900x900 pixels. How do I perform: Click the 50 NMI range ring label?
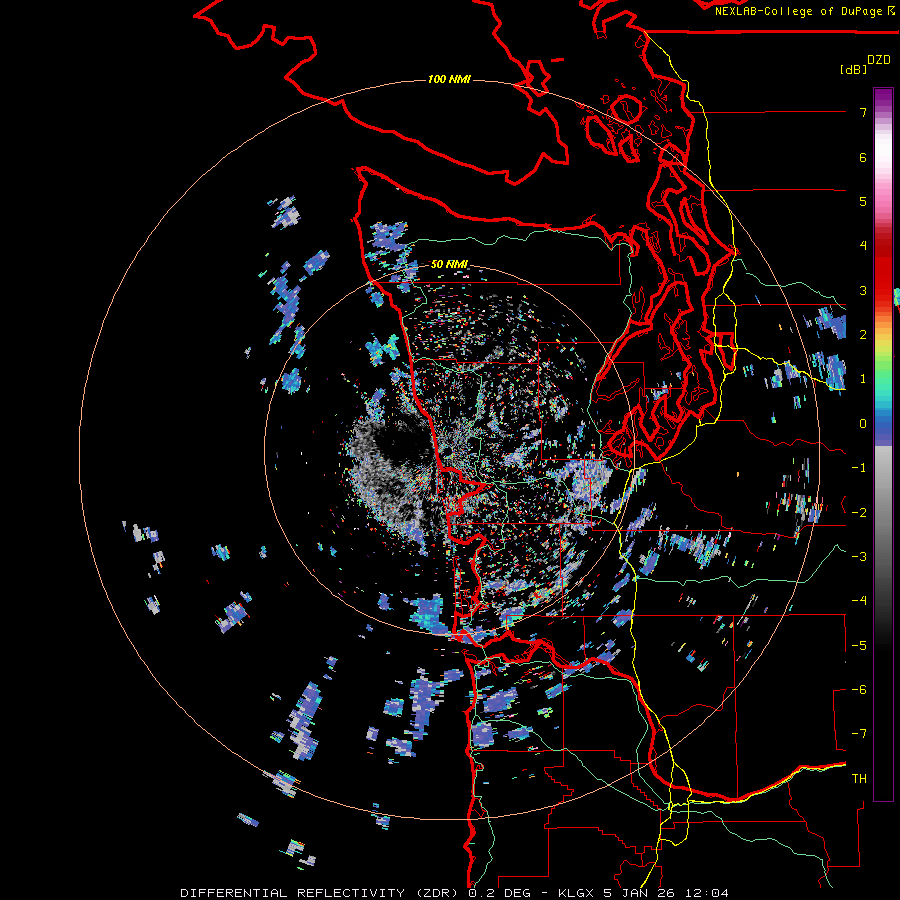click(x=449, y=264)
